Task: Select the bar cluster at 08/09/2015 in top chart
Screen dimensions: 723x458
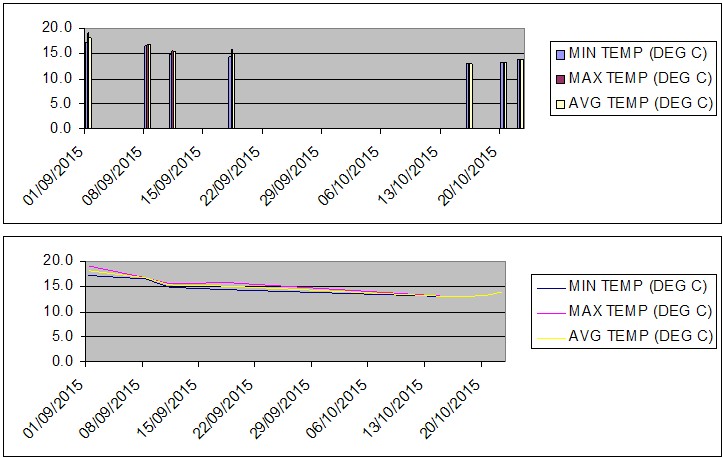Action: (147, 88)
